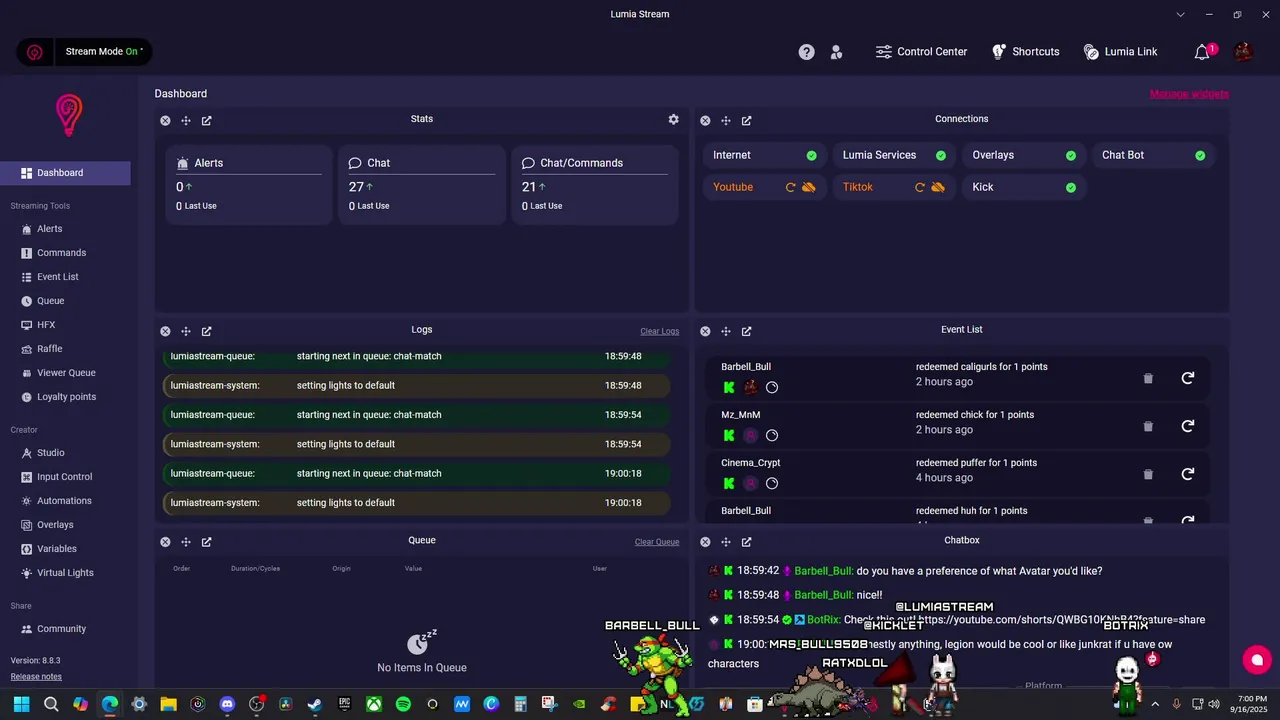This screenshot has height=720, width=1280.
Task: Click the Manage widgets link
Action: click(1189, 94)
